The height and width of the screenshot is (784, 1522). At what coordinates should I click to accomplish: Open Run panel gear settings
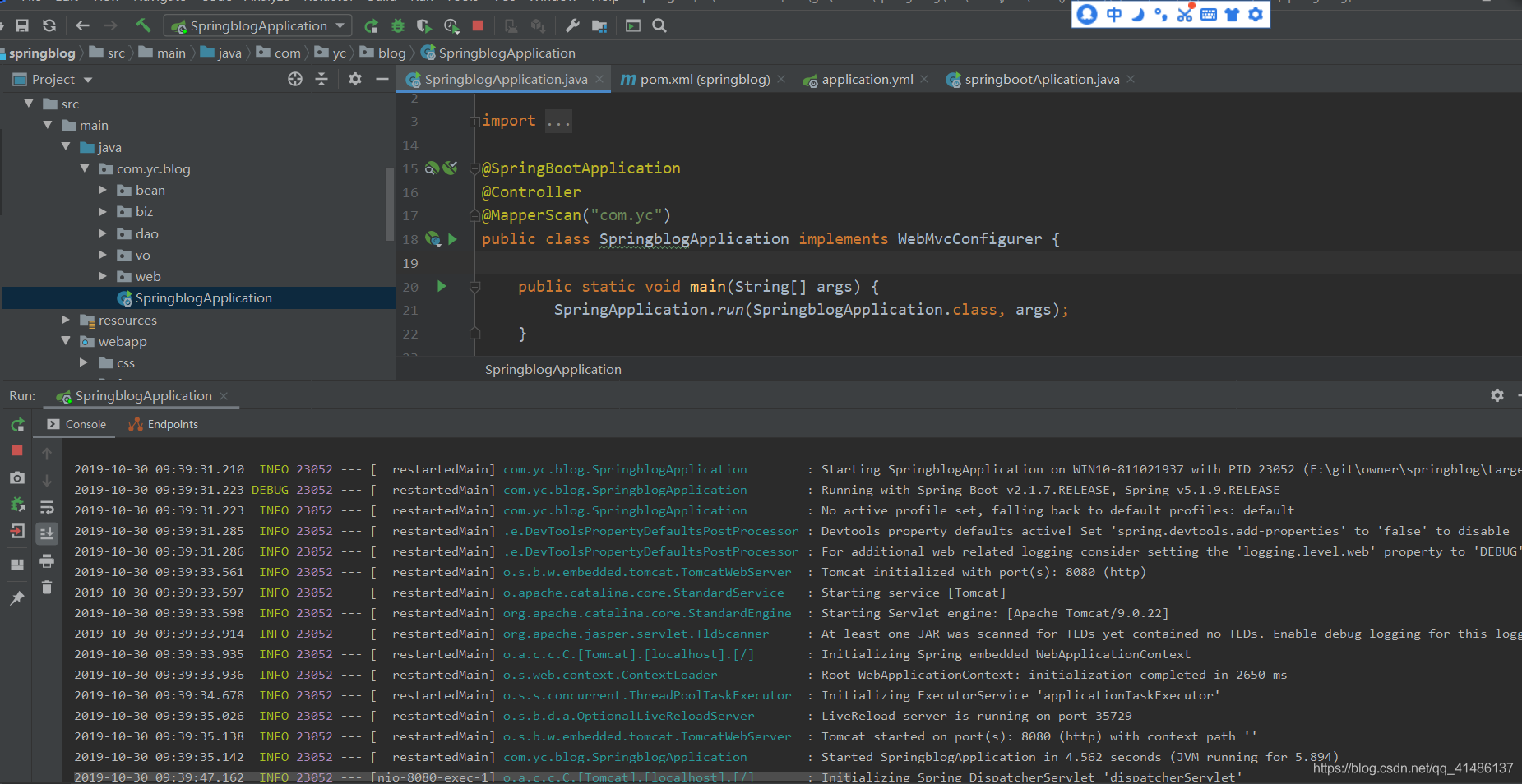(1497, 395)
